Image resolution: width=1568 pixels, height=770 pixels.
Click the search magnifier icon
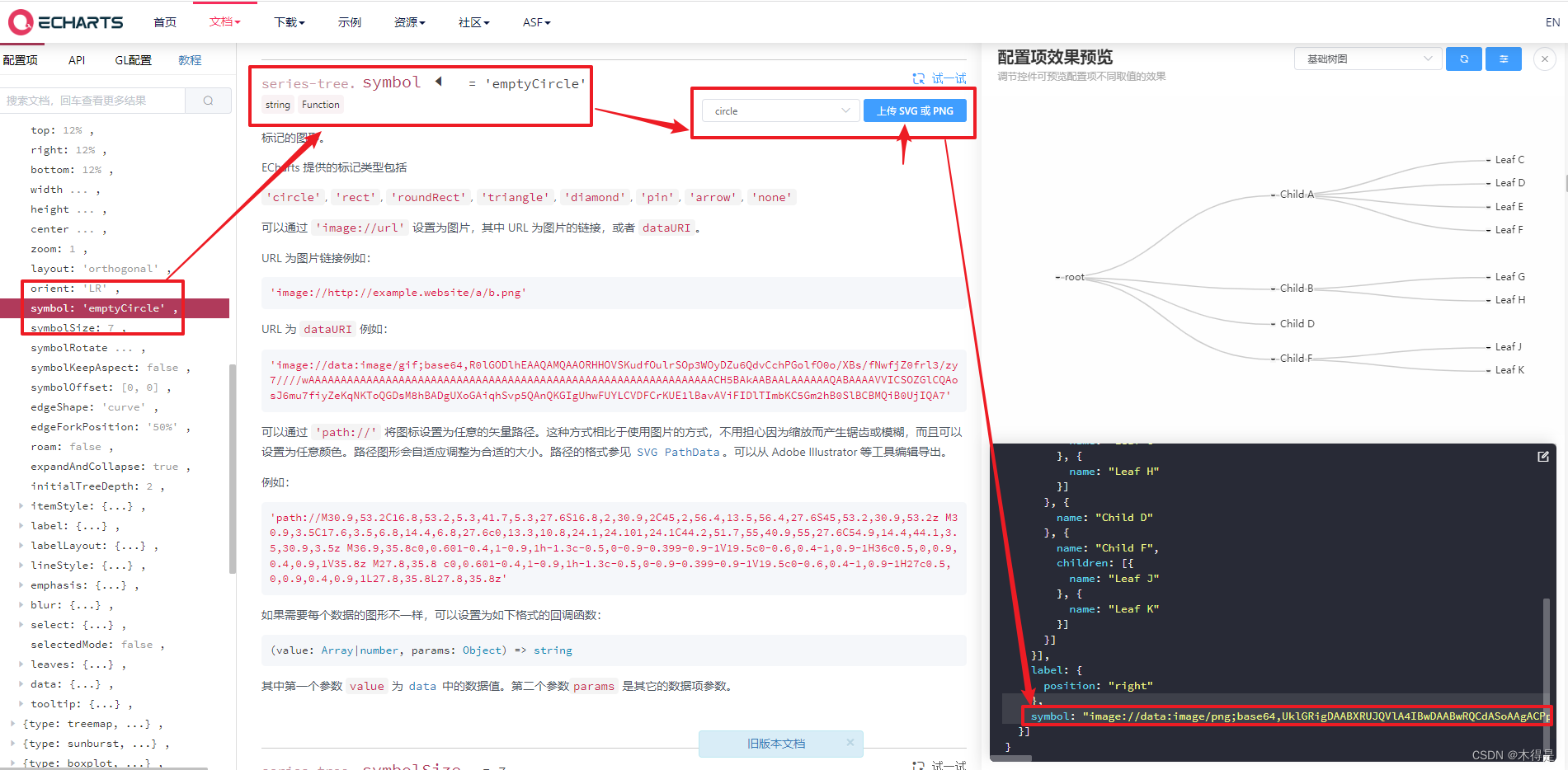[x=208, y=101]
